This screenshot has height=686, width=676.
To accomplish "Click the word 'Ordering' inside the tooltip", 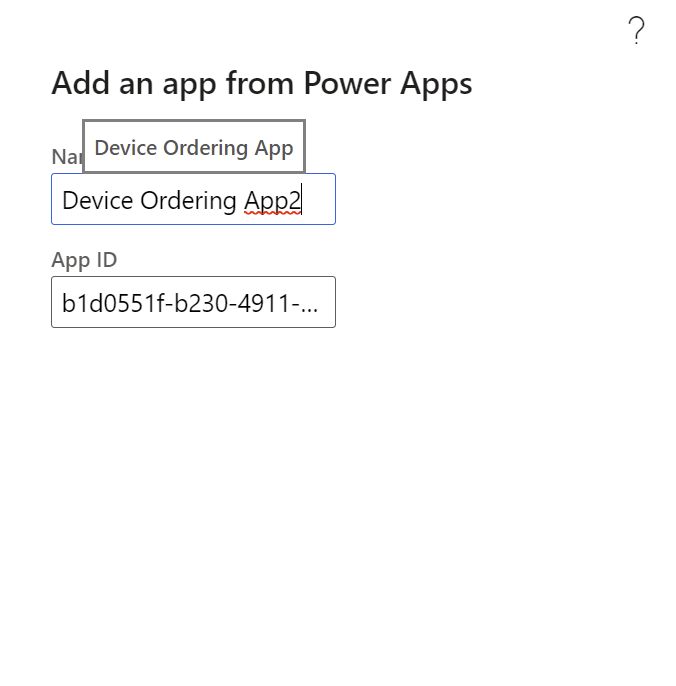I will pyautogui.click(x=206, y=148).
